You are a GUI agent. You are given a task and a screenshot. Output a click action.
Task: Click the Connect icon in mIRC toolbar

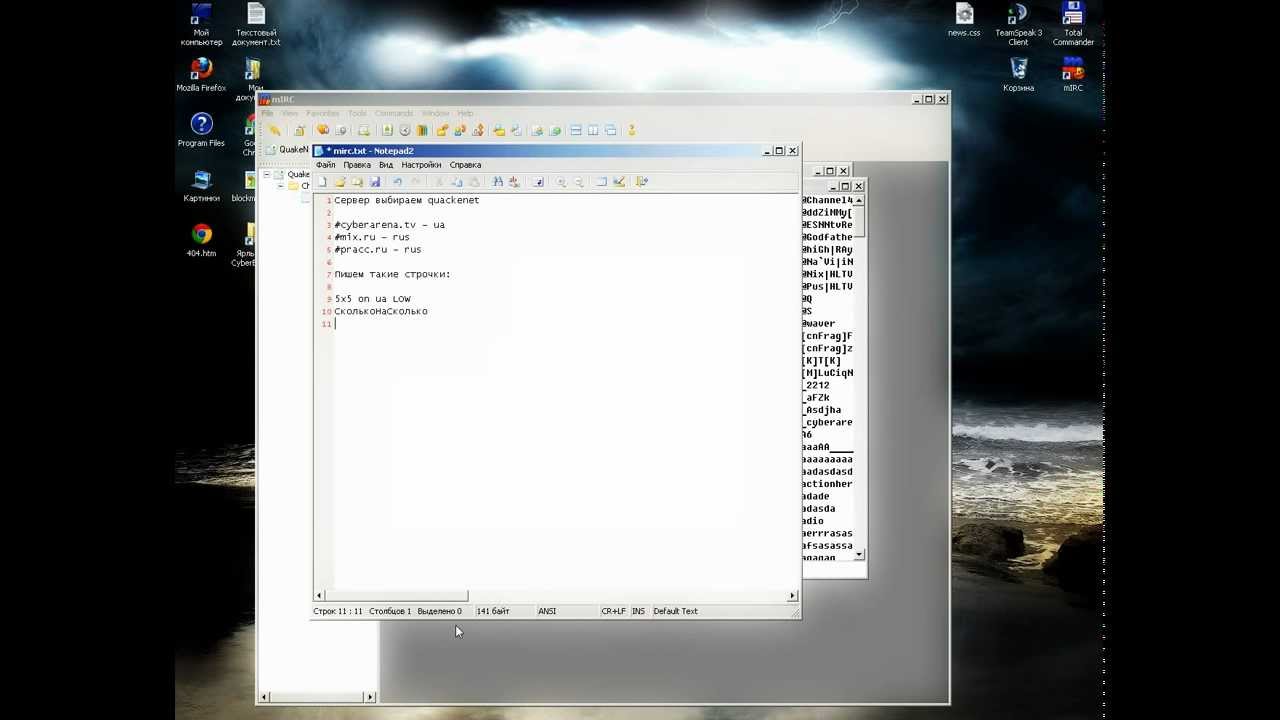pyautogui.click(x=275, y=130)
